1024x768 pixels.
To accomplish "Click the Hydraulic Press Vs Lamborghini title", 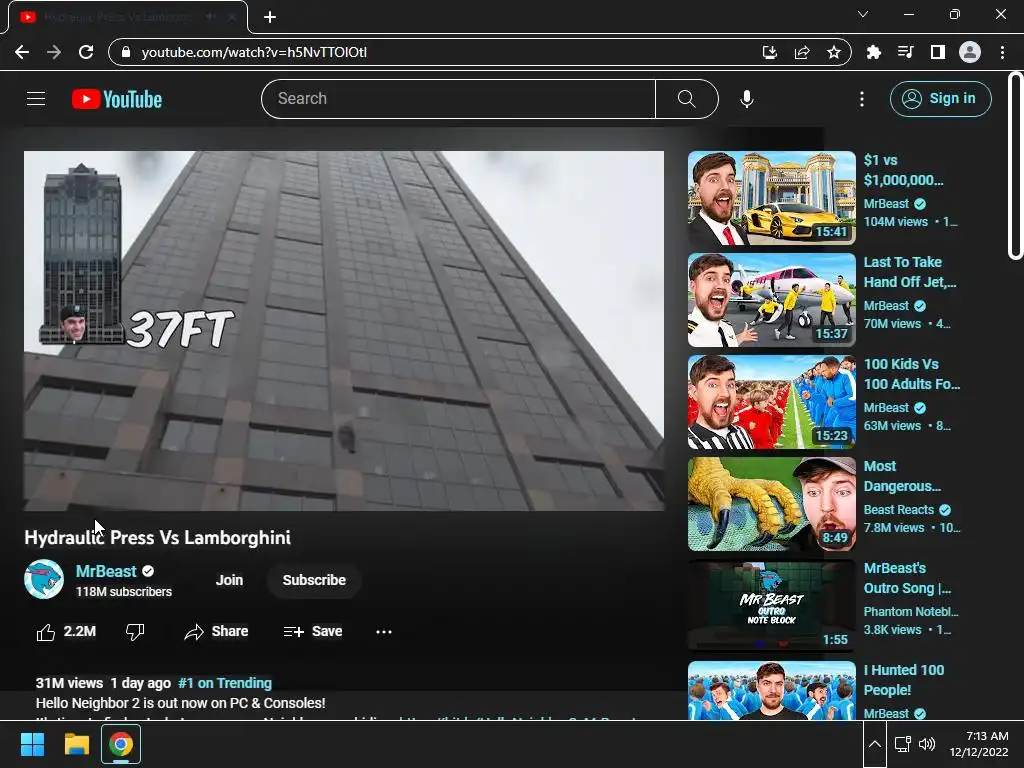I will pyautogui.click(x=157, y=537).
